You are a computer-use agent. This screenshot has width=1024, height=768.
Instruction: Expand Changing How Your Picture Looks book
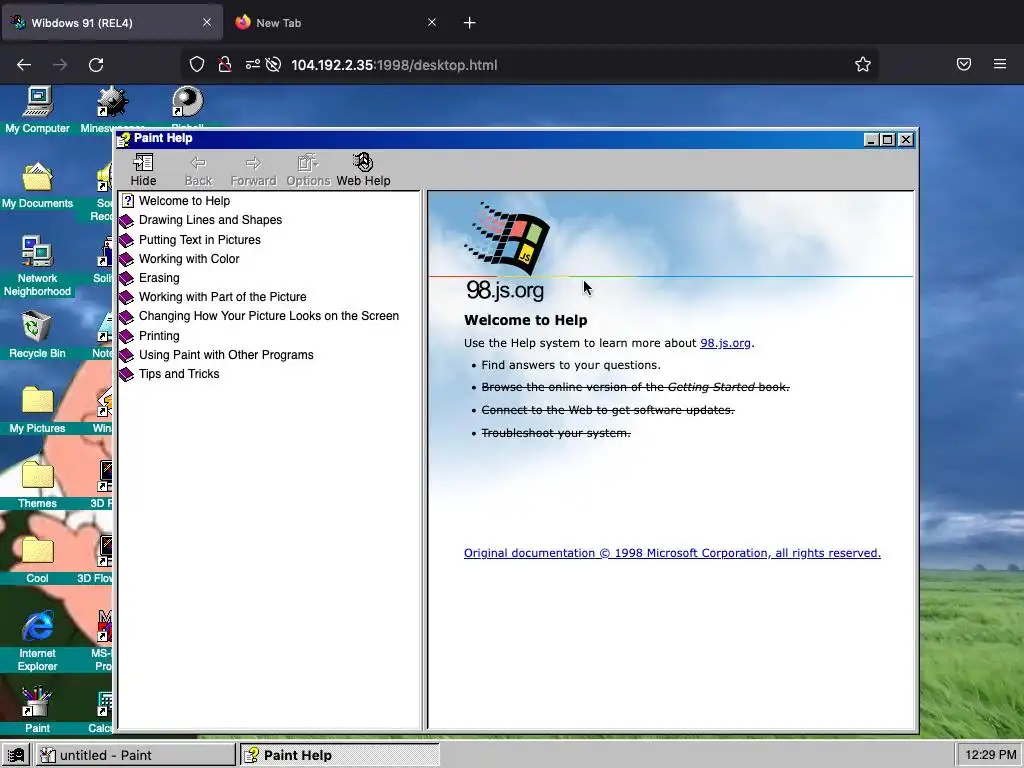(x=126, y=317)
